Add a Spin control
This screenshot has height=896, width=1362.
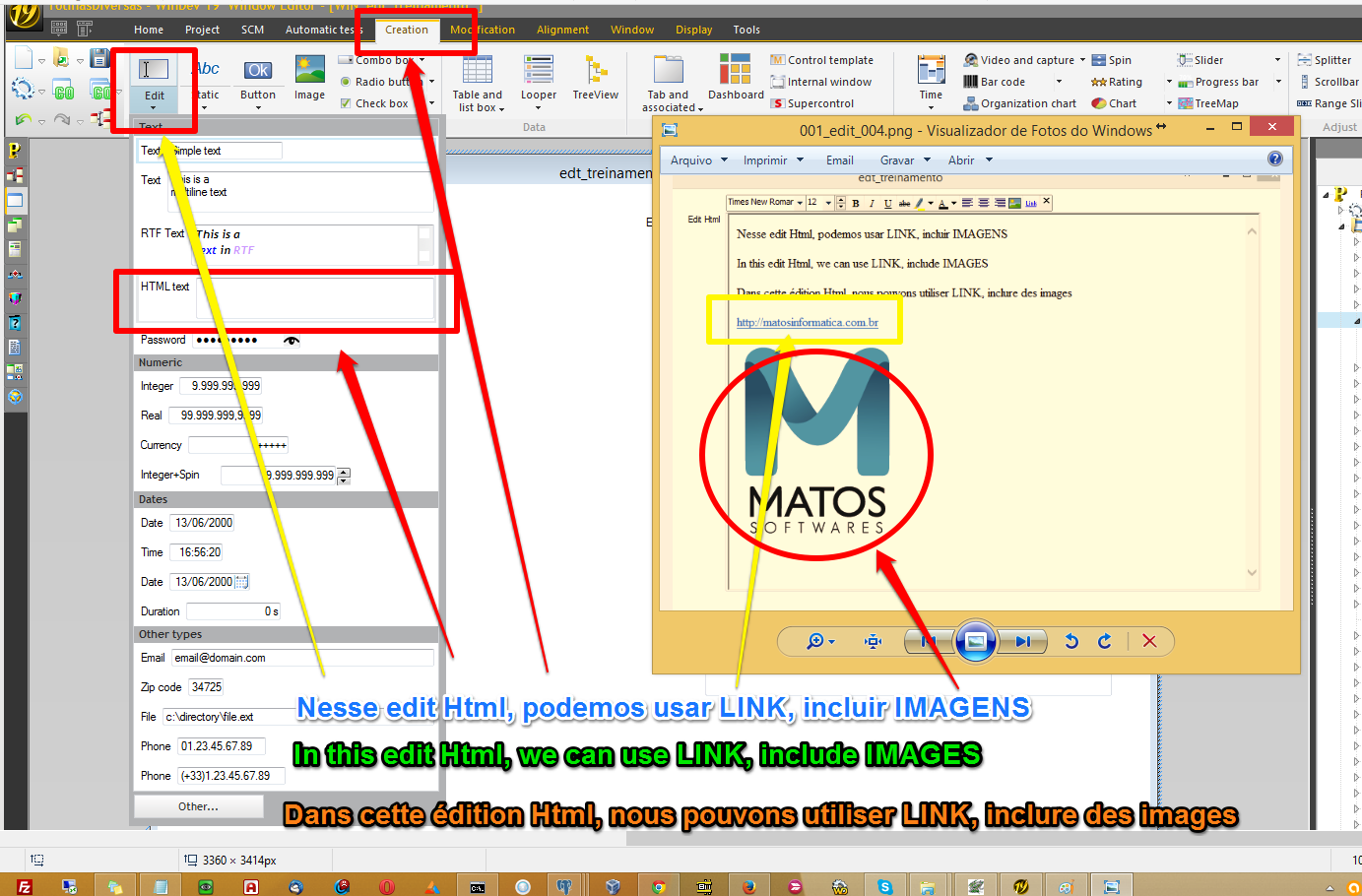(1111, 60)
